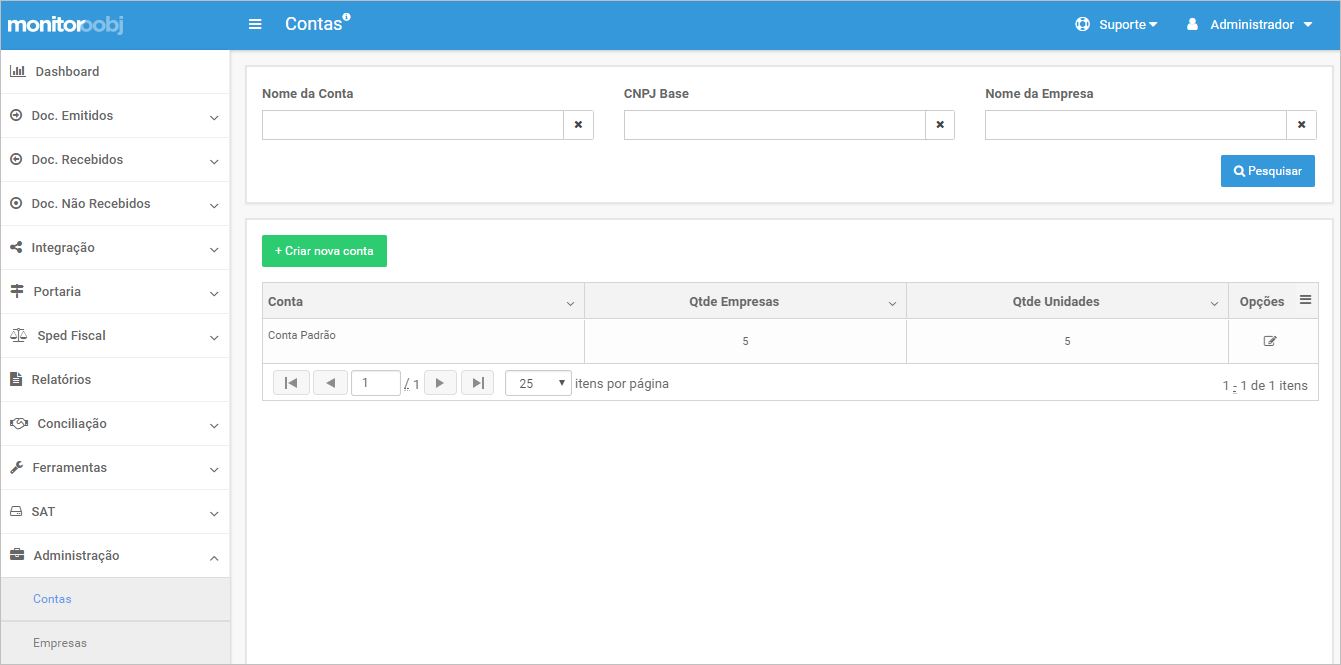Open Qtde Empresas column dropdown

[x=892, y=304]
